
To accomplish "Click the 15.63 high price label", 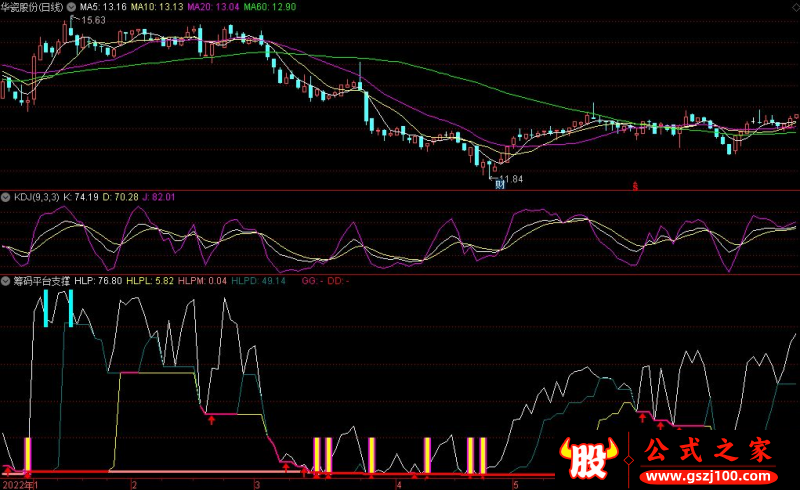I will (x=93, y=20).
